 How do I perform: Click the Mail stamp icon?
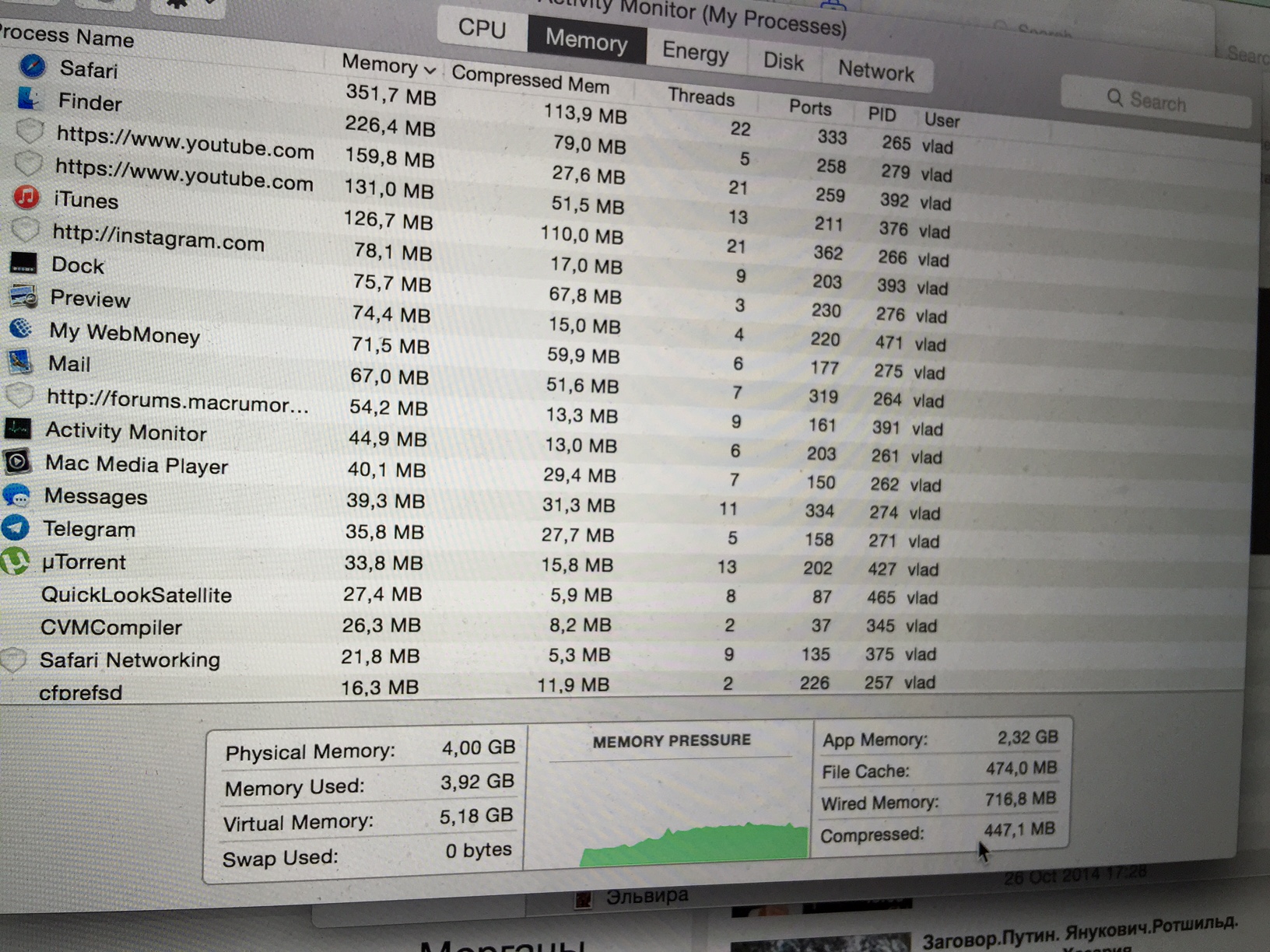[x=19, y=362]
